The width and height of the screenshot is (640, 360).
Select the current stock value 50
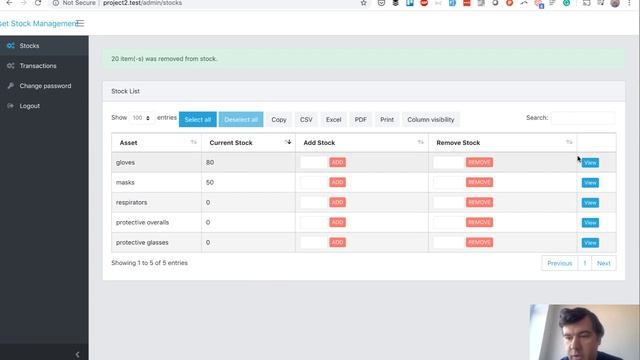210,182
